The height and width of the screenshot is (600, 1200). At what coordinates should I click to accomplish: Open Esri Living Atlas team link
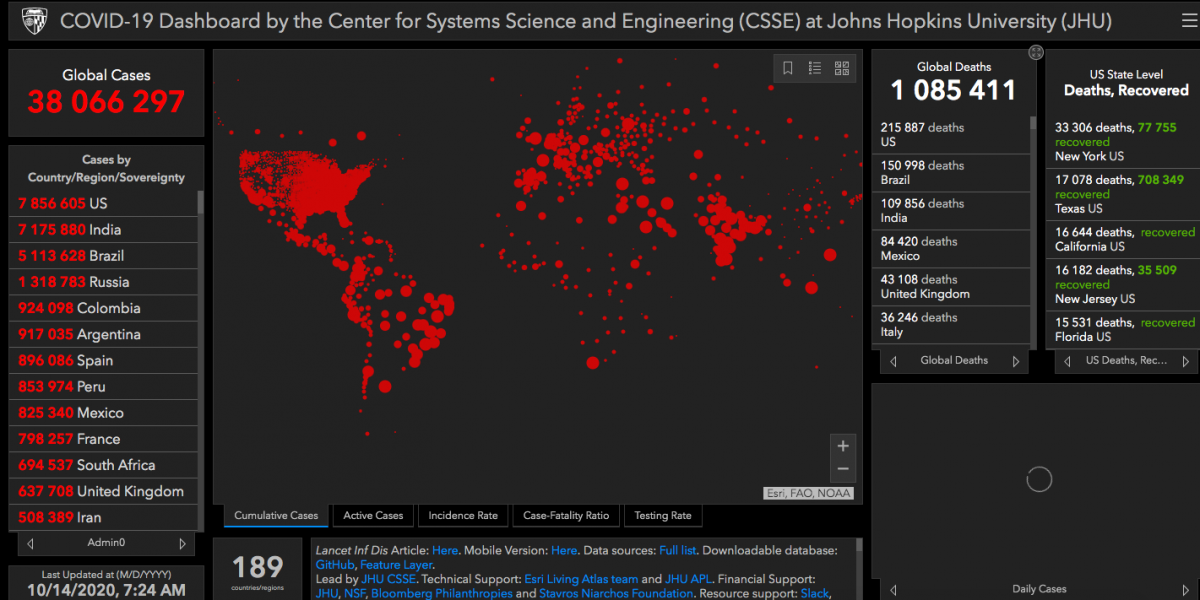click(581, 579)
